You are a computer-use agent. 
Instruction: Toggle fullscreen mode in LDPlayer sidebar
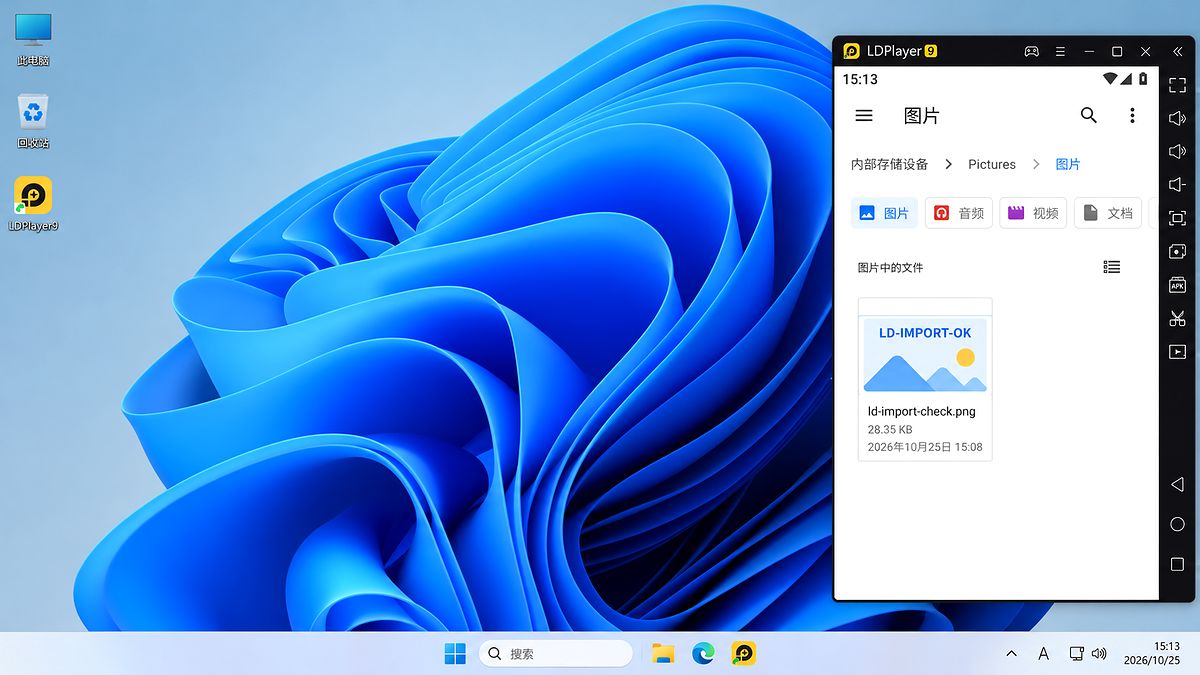1177,85
